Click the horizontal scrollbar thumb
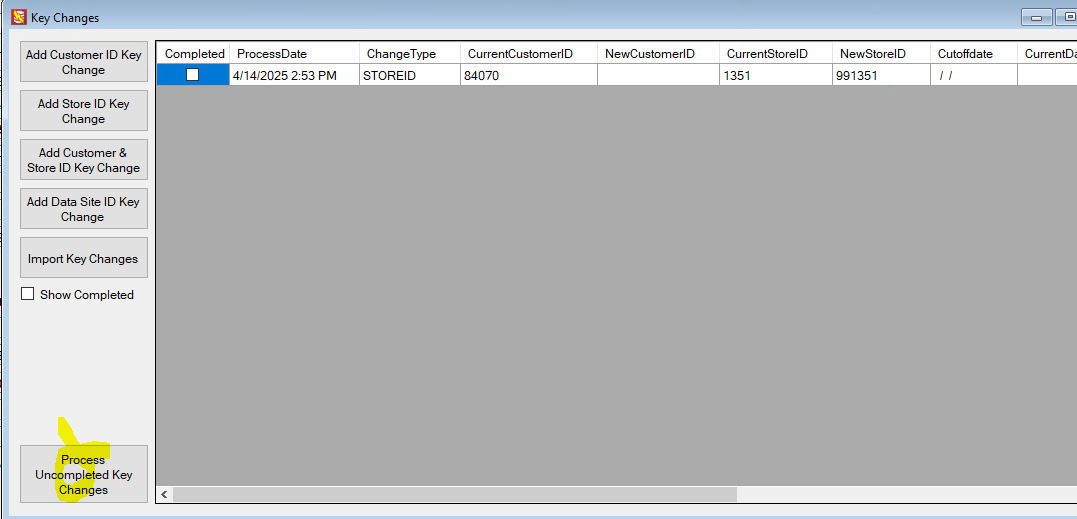The image size is (1077, 519). click(455, 494)
